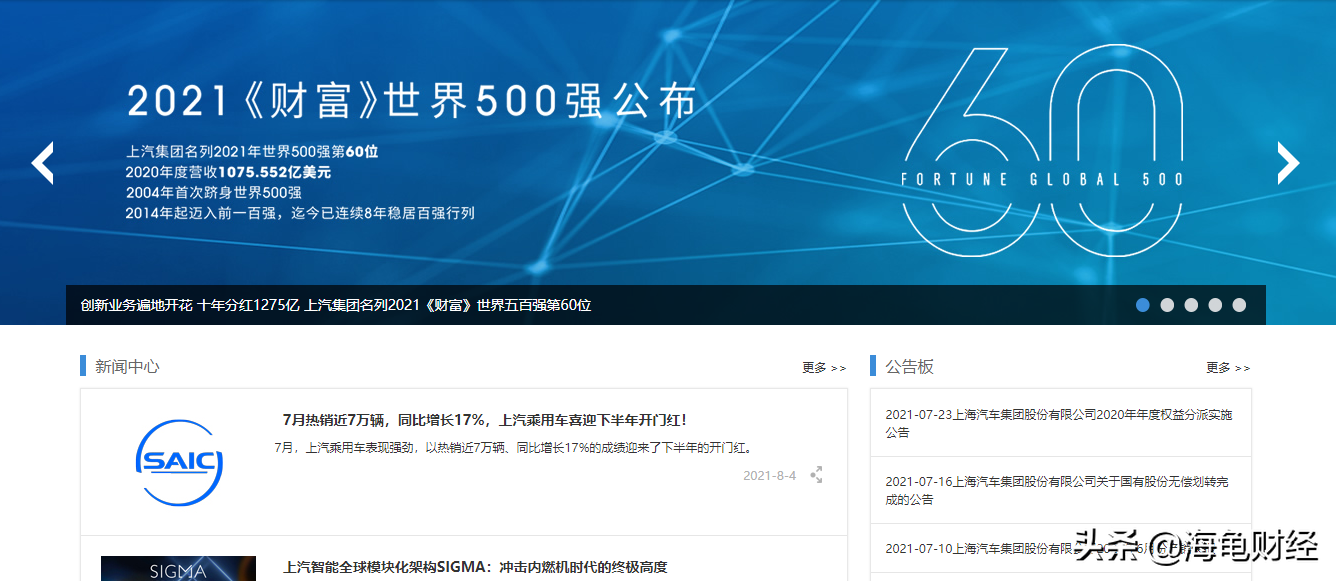Select the fourth carousel dot indicator
This screenshot has height=581, width=1336.
click(1215, 305)
